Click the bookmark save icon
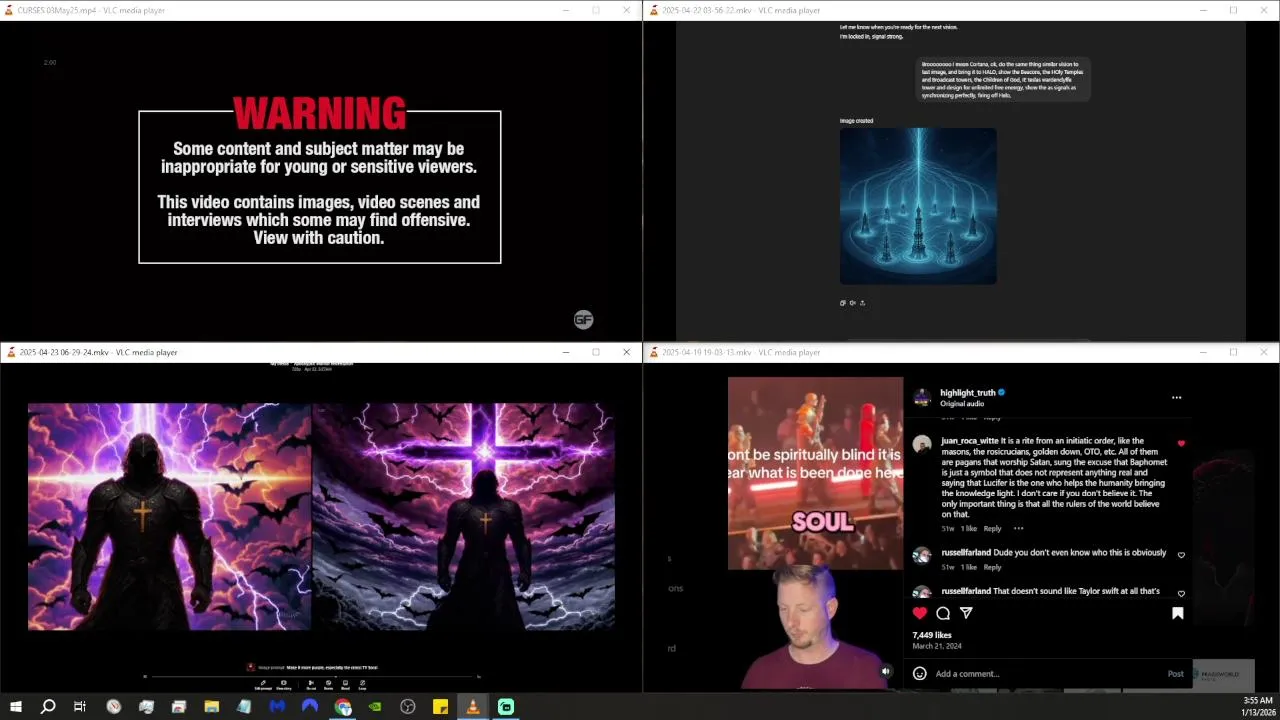 (1178, 613)
